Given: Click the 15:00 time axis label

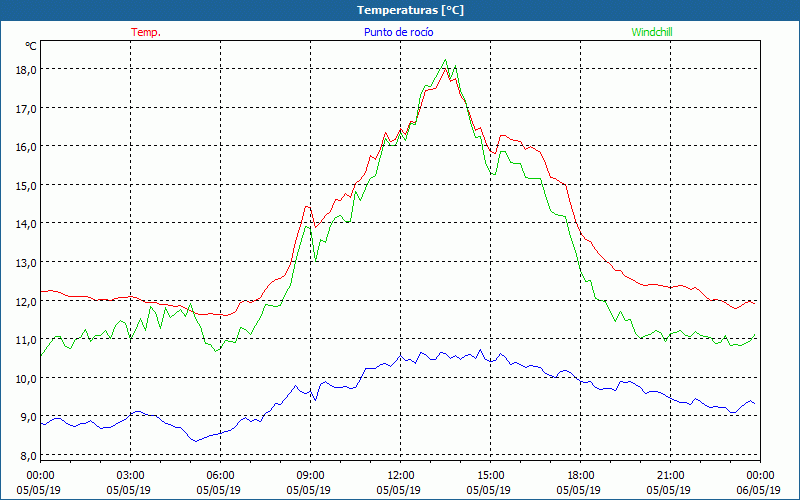Looking at the screenshot, I should (491, 476).
